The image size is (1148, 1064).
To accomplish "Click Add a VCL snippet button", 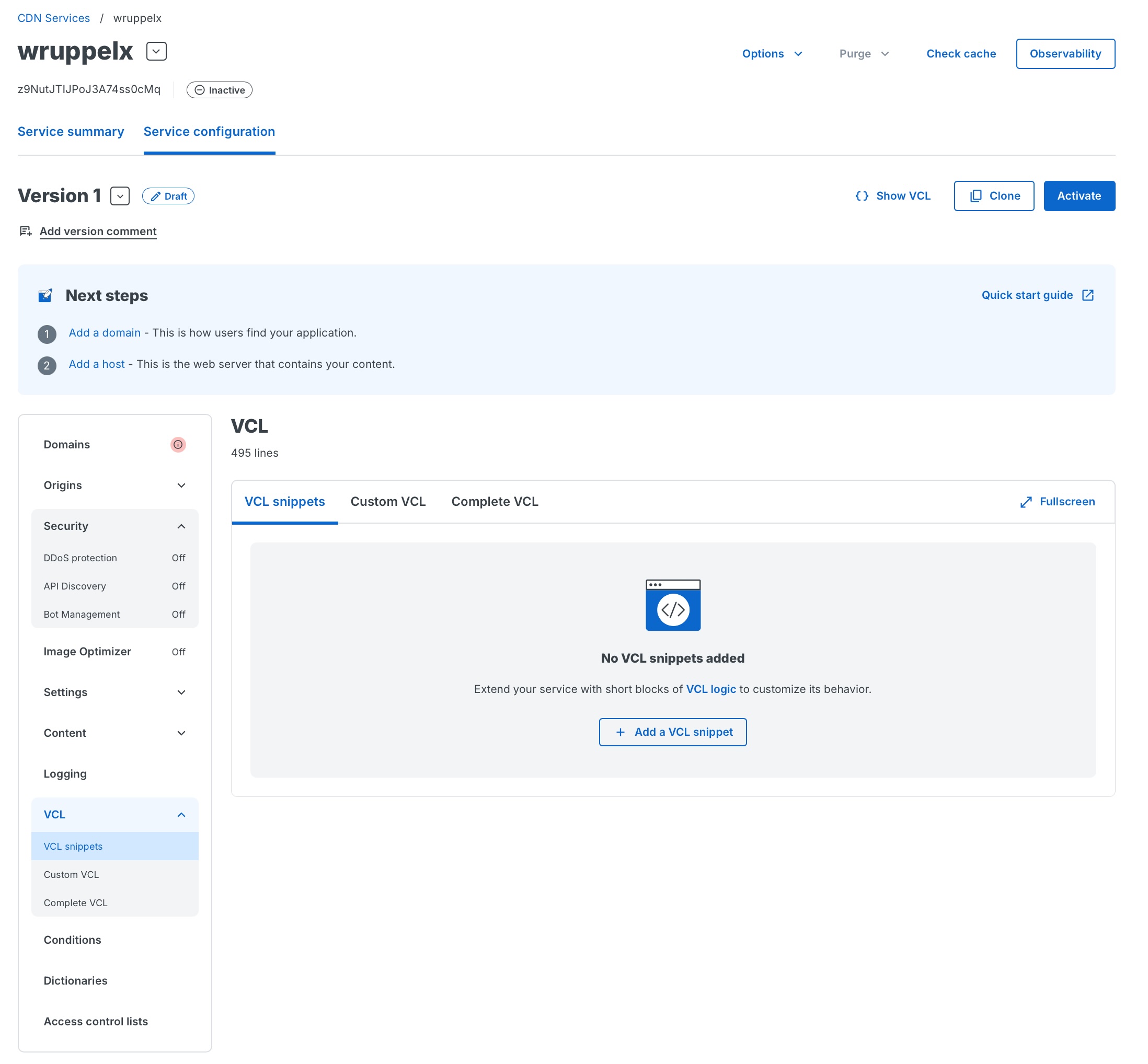I will coord(672,732).
